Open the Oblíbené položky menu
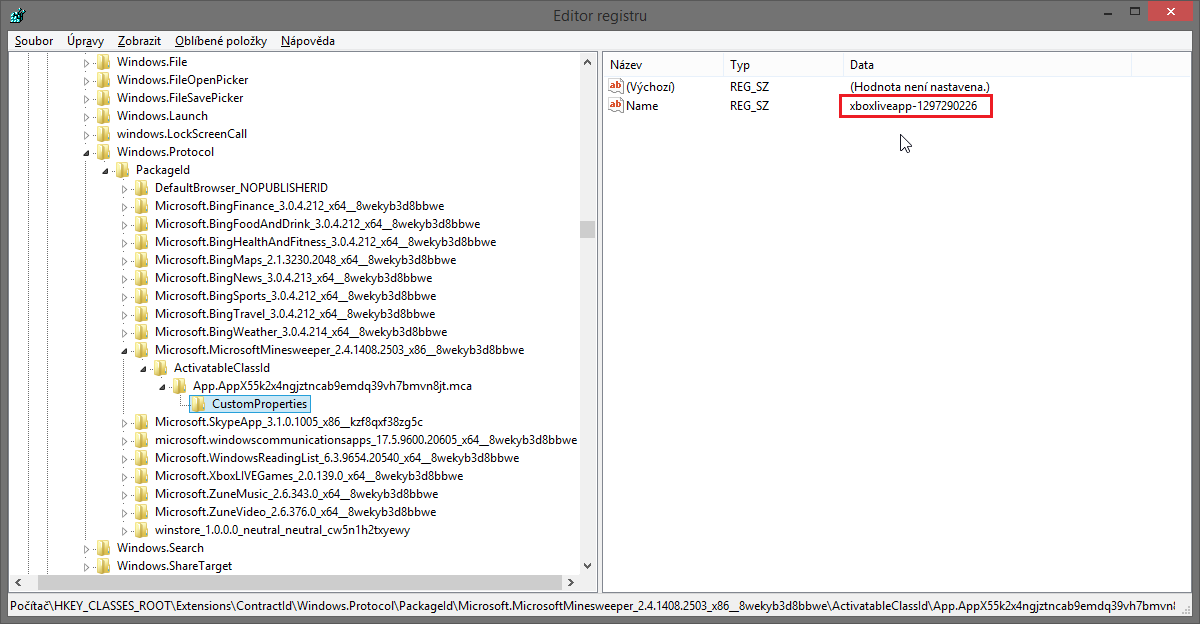Image resolution: width=1200 pixels, height=624 pixels. [x=220, y=41]
